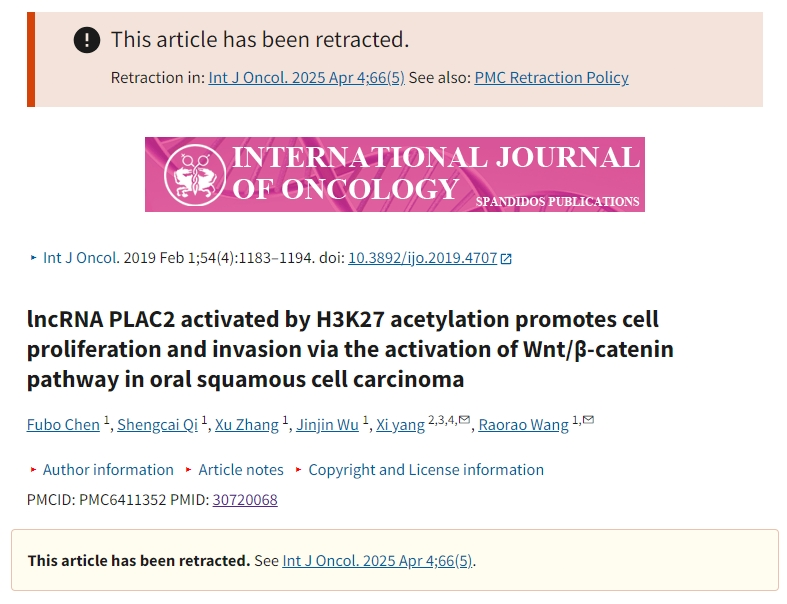
Task: Open author Fubo Chen link
Action: coord(63,425)
